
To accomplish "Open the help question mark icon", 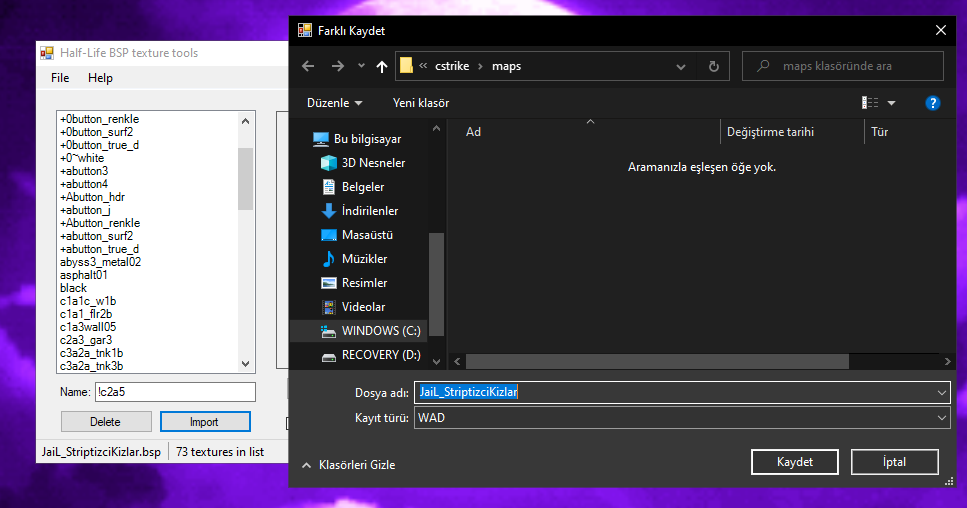I will coord(932,103).
